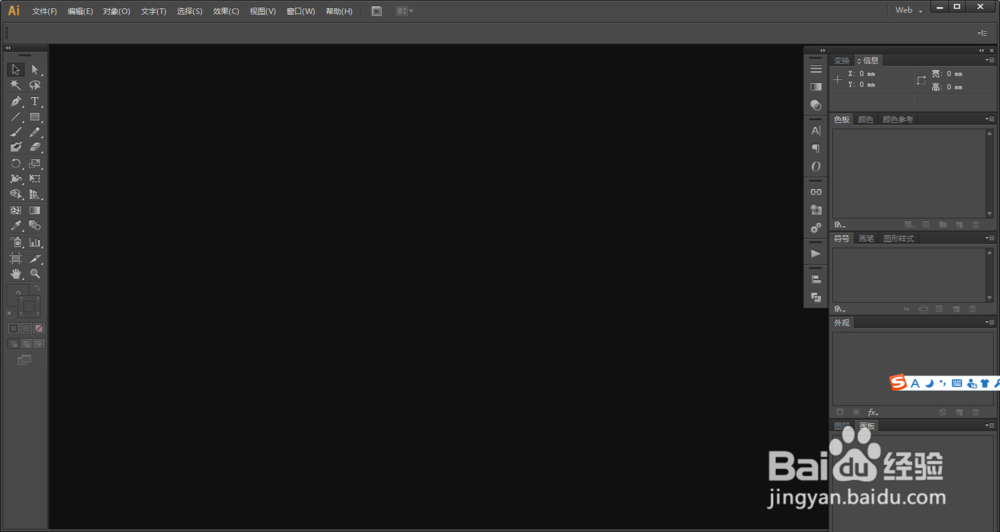Select the Blob Brush tool
Viewport: 1000px width, 532px height.
click(x=16, y=147)
